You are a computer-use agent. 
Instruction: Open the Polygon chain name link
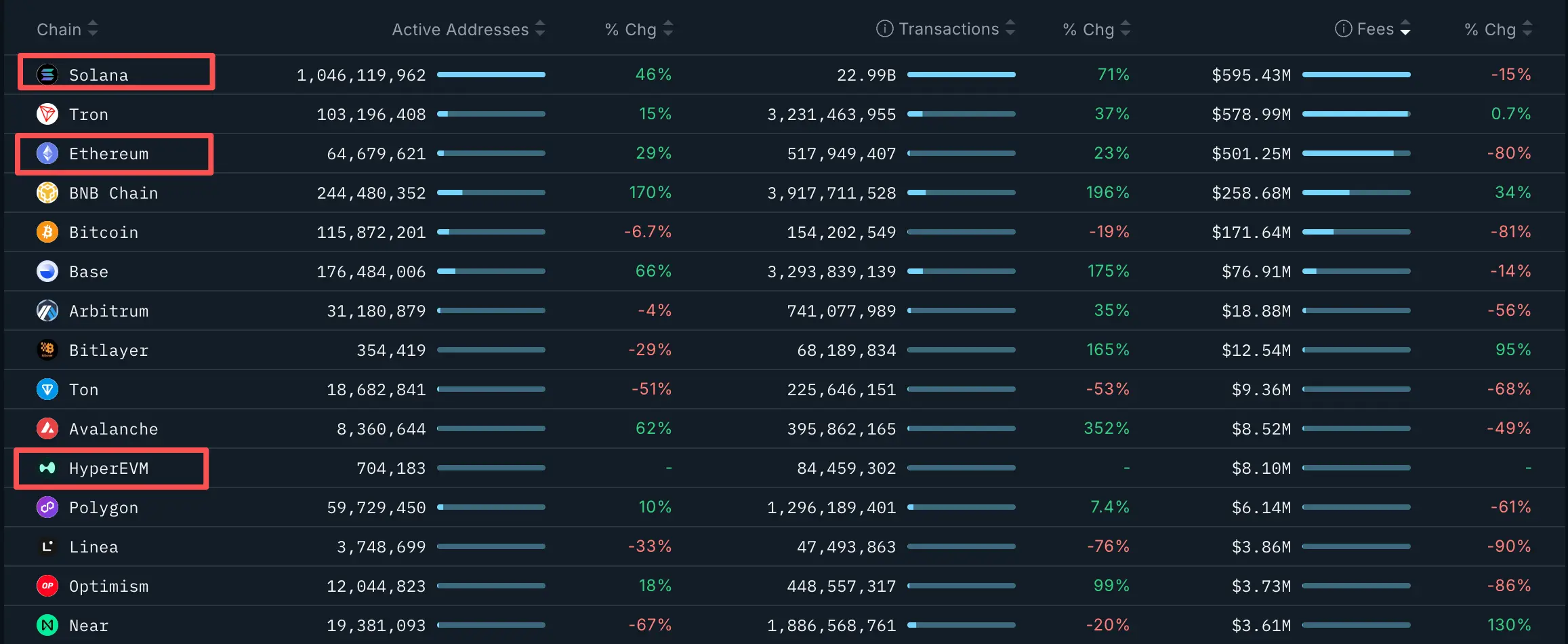pyautogui.click(x=104, y=508)
